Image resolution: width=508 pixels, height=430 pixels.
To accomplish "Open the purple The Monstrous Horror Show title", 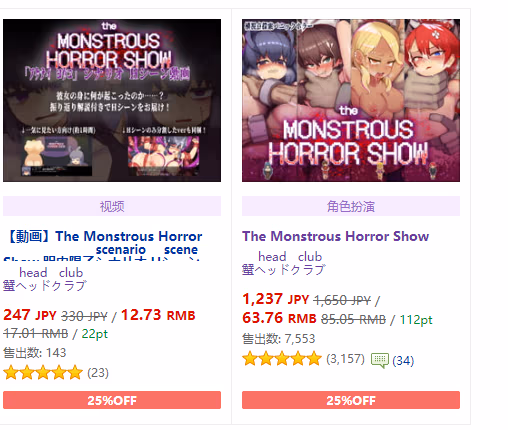I will click(335, 236).
